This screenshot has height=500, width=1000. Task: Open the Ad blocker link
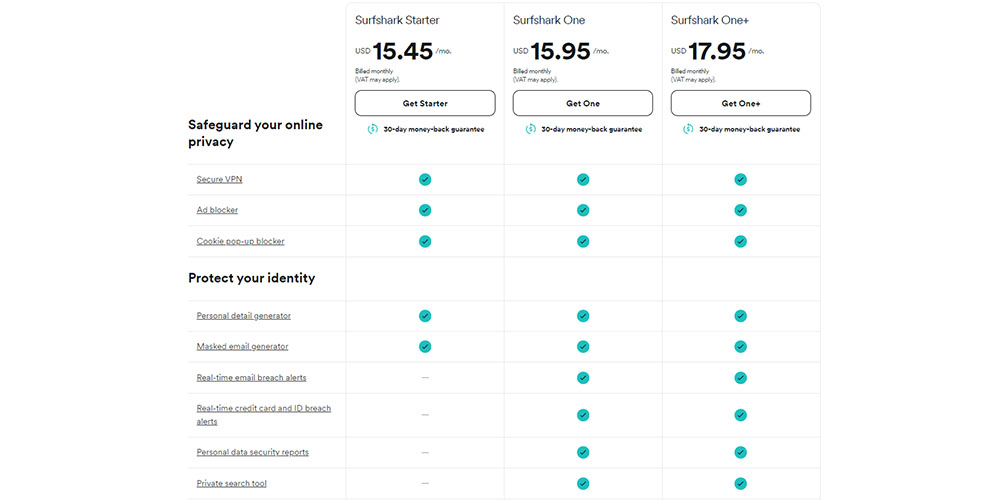tap(217, 210)
